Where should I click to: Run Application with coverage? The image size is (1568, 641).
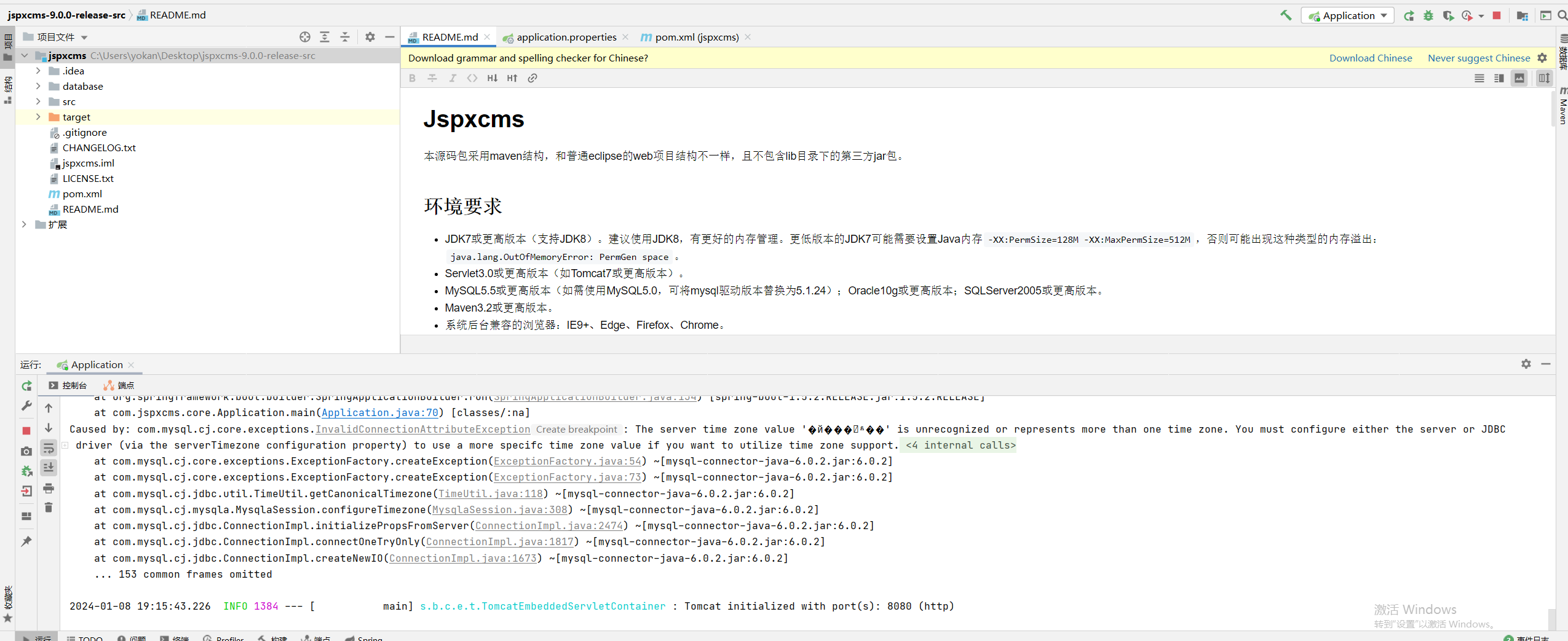(1448, 15)
